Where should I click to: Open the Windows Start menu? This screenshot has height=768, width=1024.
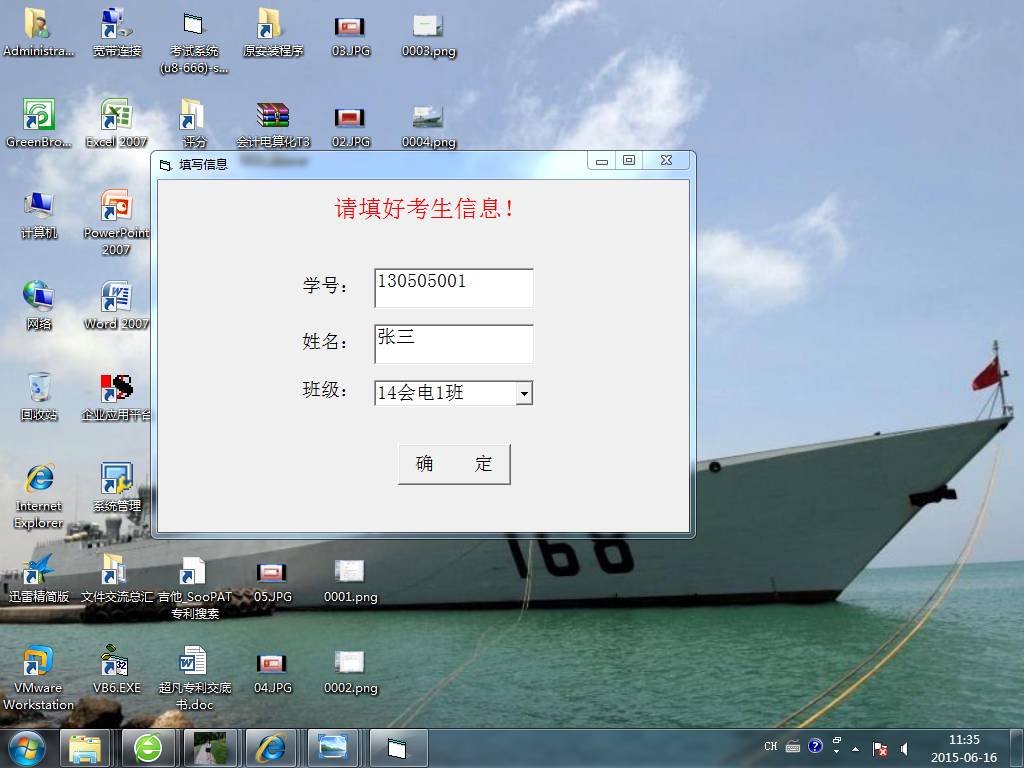27,747
